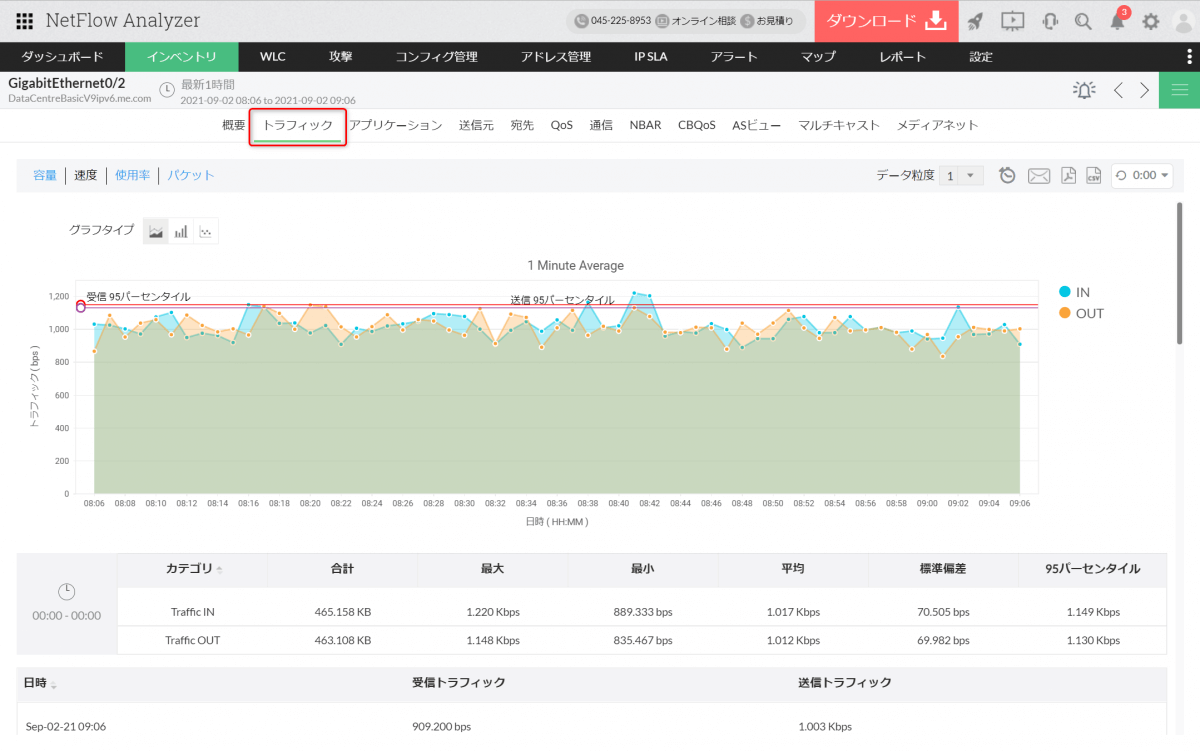Switch to the アプリケーション tab
This screenshot has width=1200, height=751.
pos(395,125)
